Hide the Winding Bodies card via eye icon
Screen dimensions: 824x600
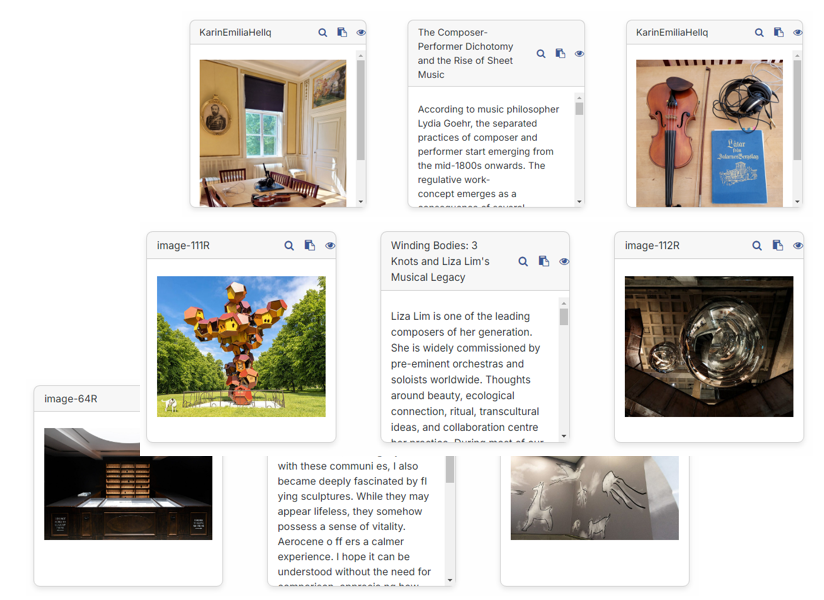pyautogui.click(x=564, y=262)
